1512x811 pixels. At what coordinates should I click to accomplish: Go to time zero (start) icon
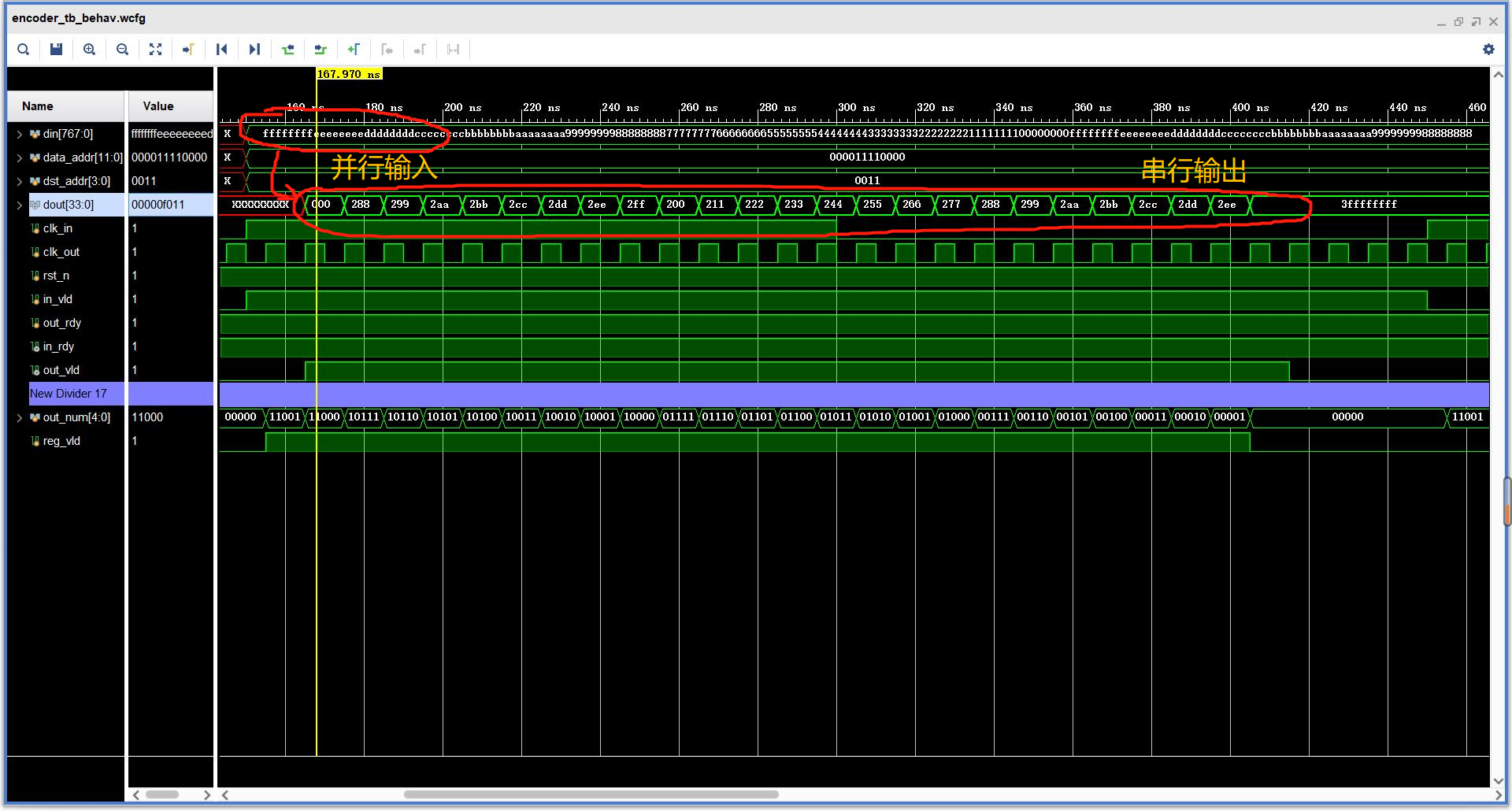point(221,50)
